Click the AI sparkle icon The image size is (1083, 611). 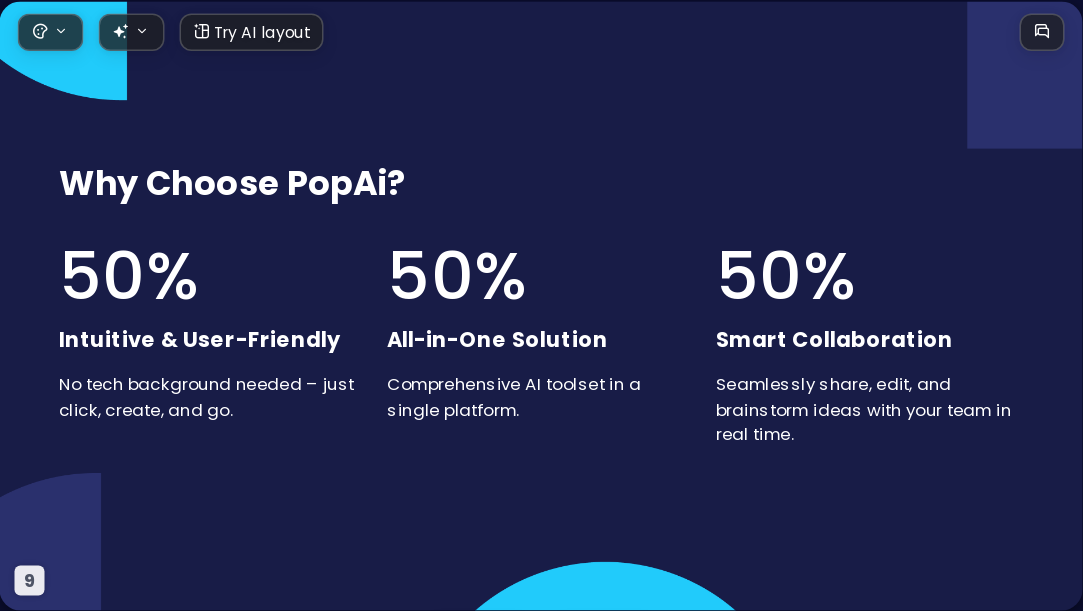click(x=120, y=31)
